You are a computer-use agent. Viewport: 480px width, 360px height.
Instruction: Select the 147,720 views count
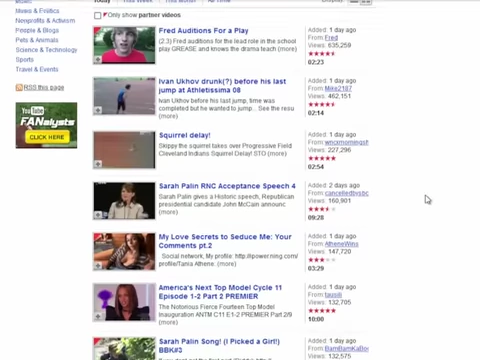[339, 252]
